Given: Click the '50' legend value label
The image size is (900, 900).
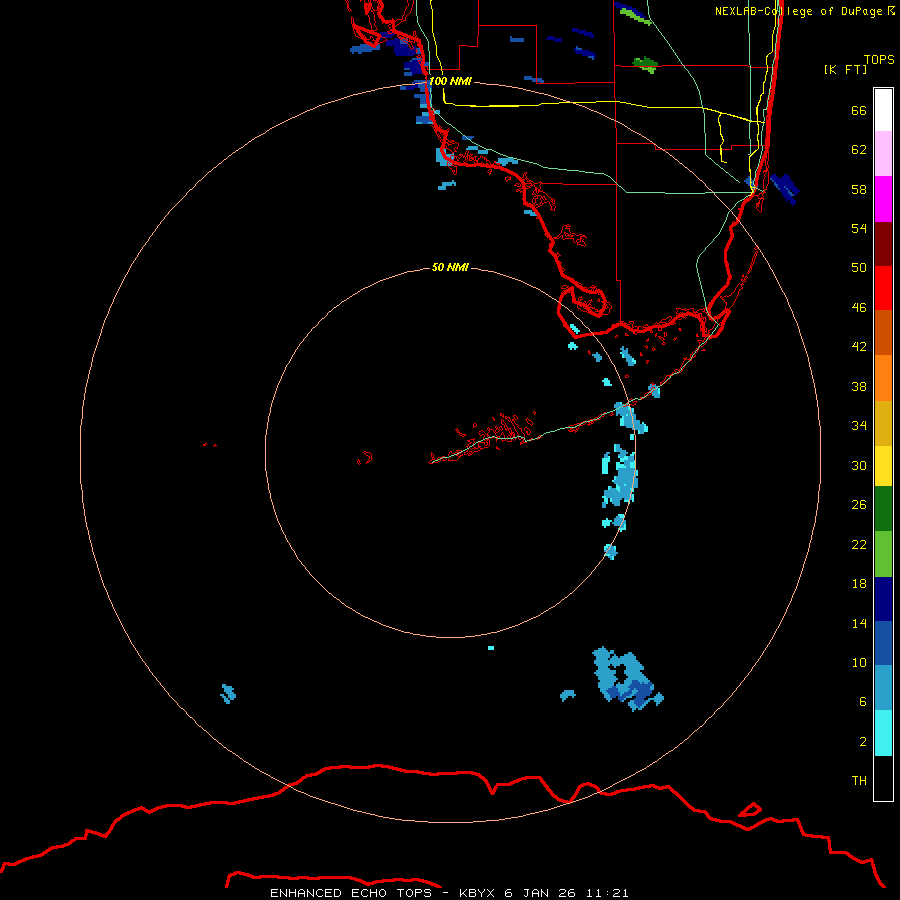Looking at the screenshot, I should [x=859, y=267].
